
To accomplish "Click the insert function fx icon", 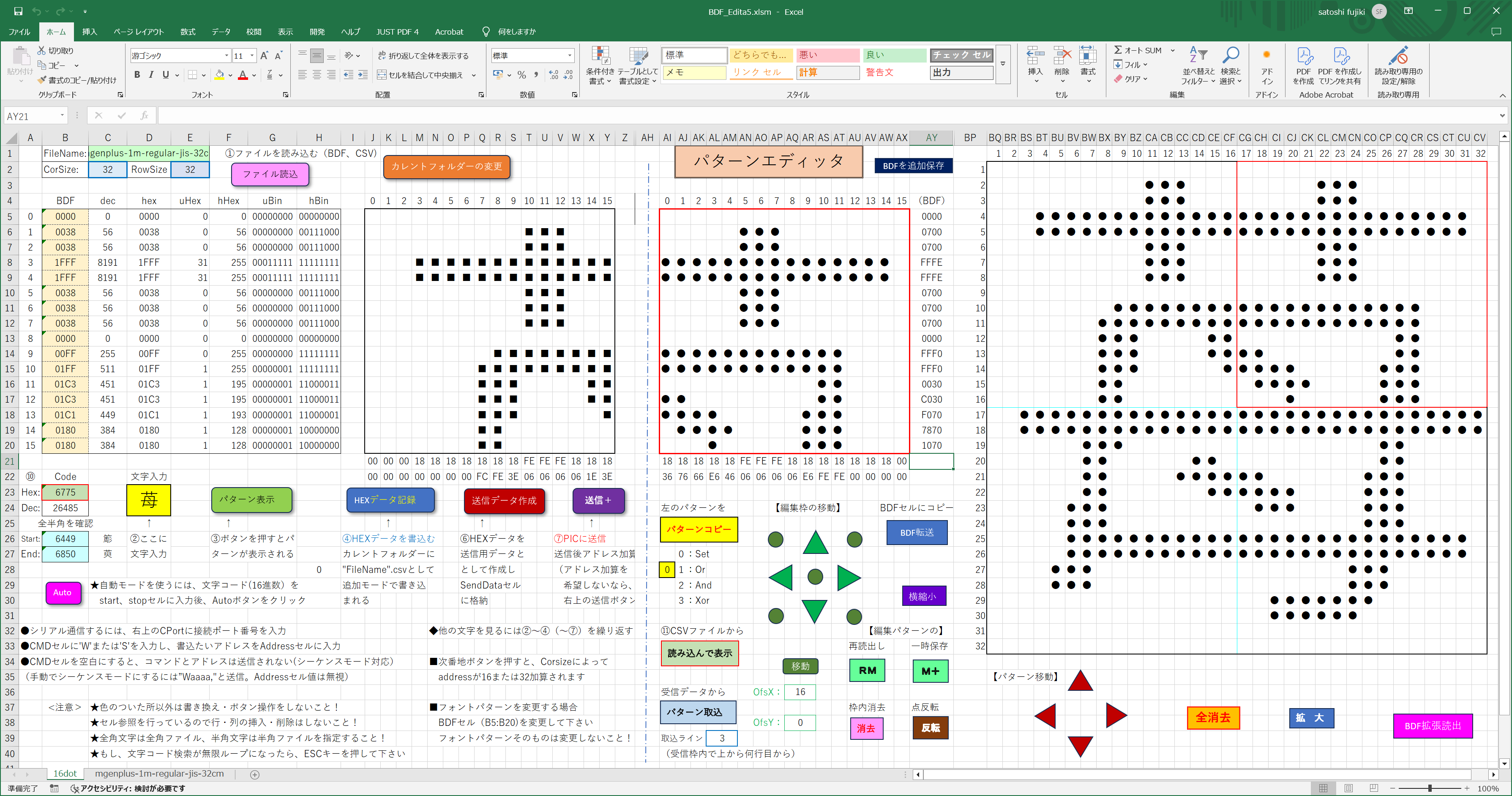I will (144, 116).
